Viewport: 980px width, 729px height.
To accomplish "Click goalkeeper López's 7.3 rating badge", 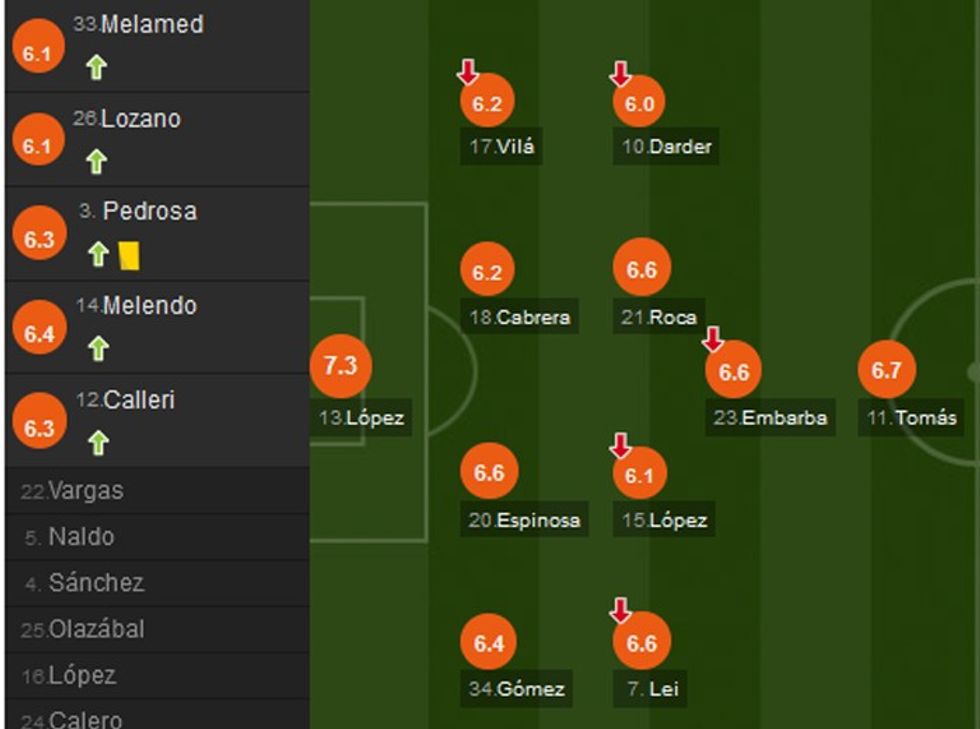I will tap(340, 366).
